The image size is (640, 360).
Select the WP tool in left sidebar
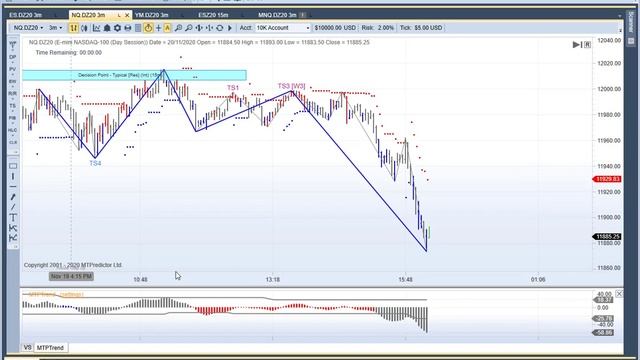coord(13,45)
